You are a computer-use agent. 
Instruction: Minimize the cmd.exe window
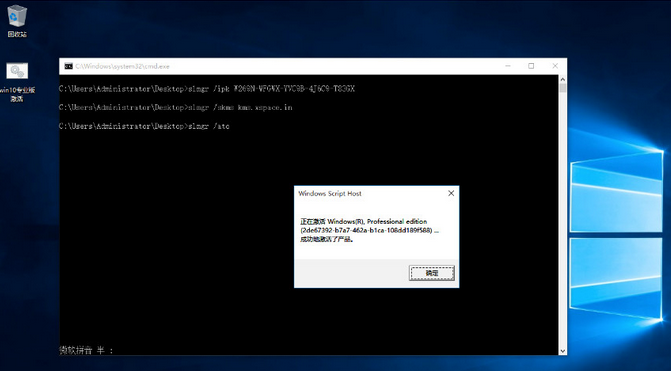(x=508, y=66)
